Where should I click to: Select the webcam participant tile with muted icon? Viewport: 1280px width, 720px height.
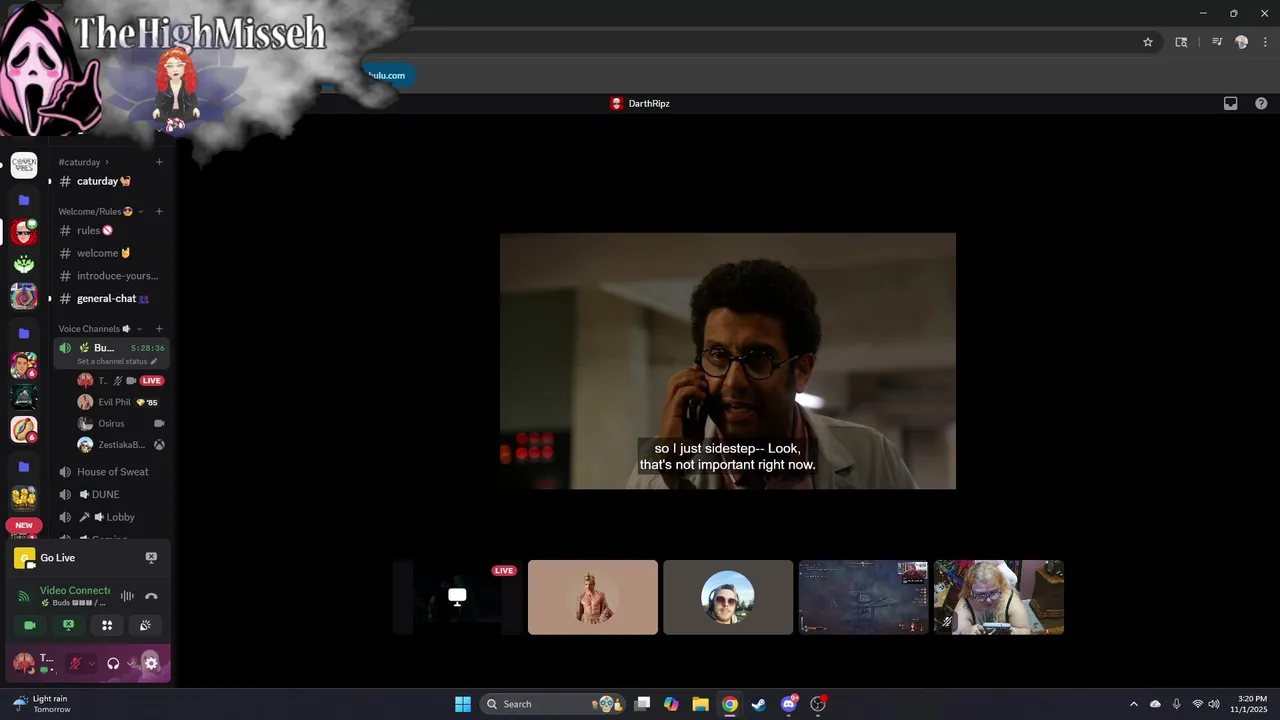tap(999, 597)
